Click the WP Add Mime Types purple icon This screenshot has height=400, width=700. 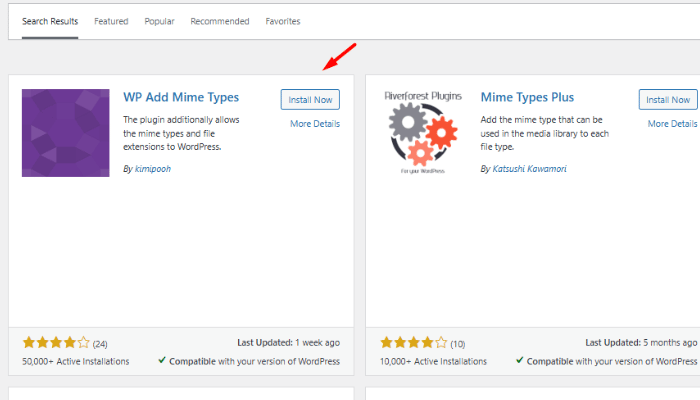(x=66, y=133)
